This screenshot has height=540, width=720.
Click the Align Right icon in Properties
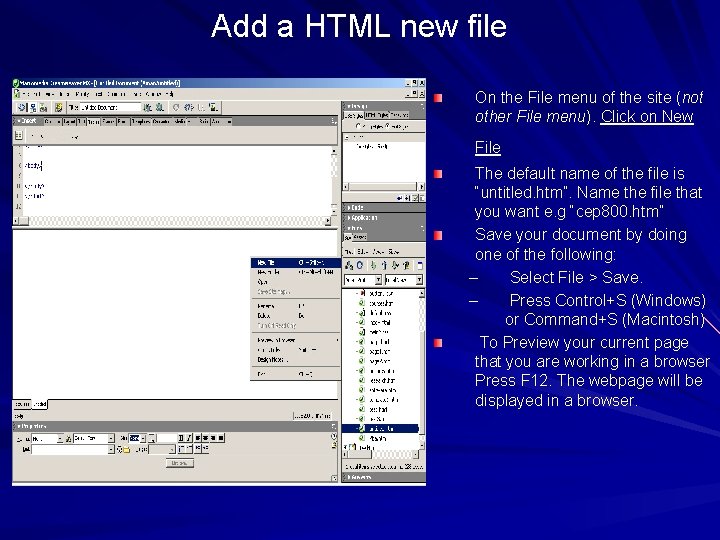[x=213, y=438]
